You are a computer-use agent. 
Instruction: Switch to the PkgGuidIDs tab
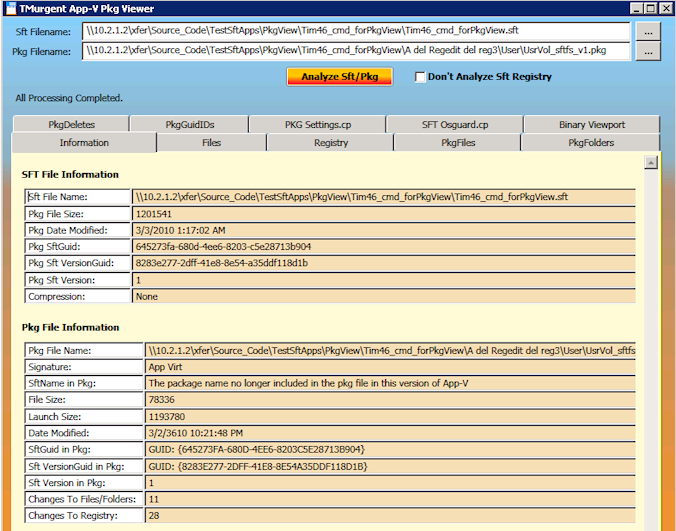[x=190, y=125]
